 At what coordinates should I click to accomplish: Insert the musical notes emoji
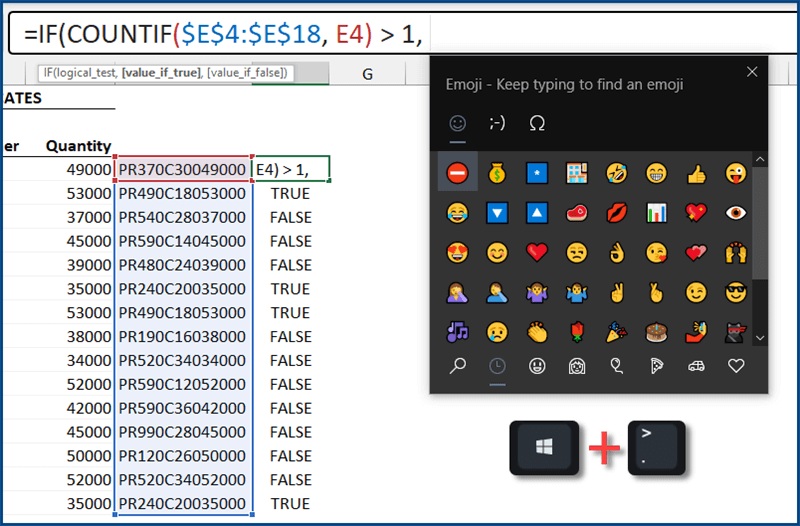click(458, 331)
